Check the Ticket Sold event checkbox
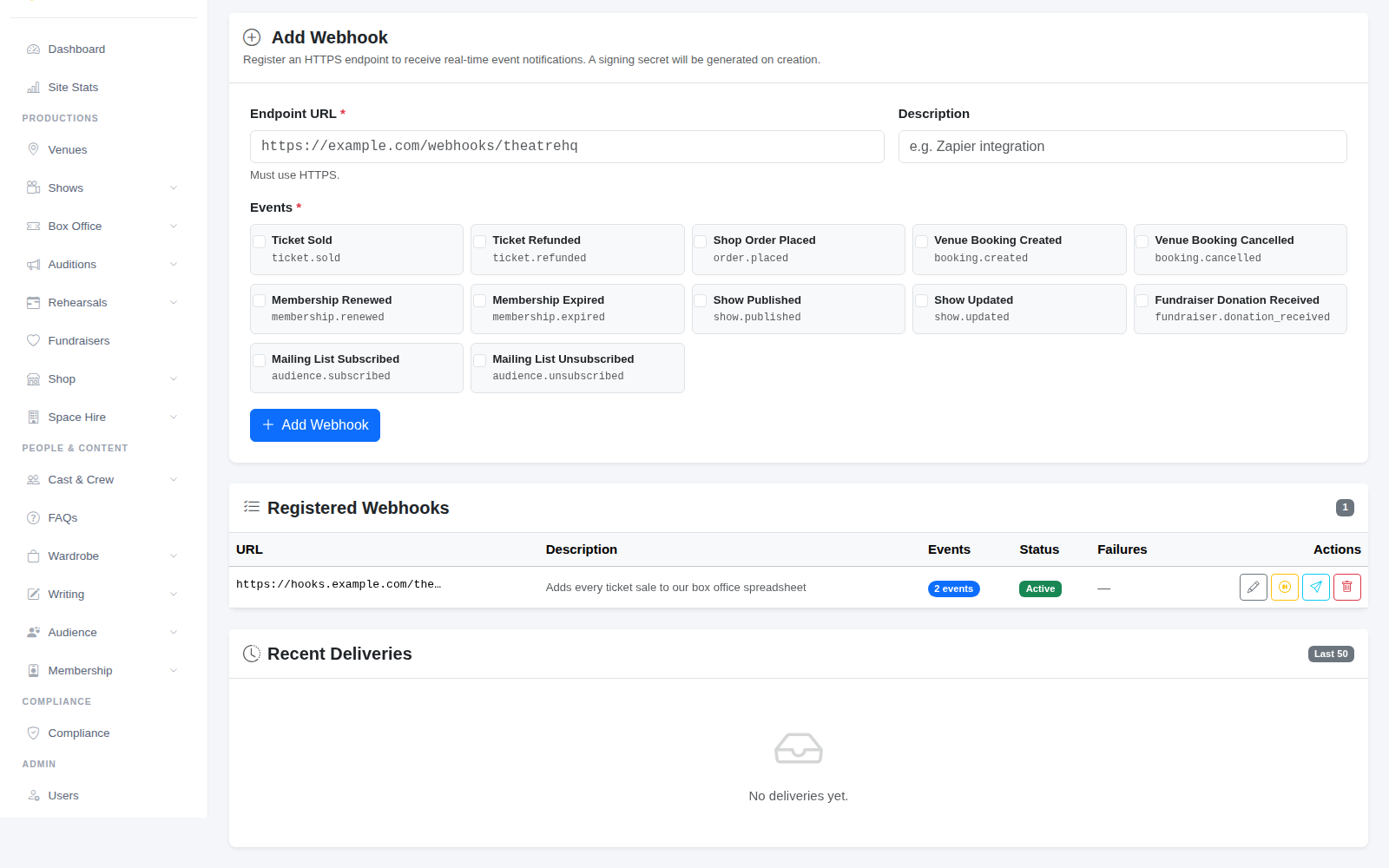Screen dimensions: 1389x868 (260, 241)
